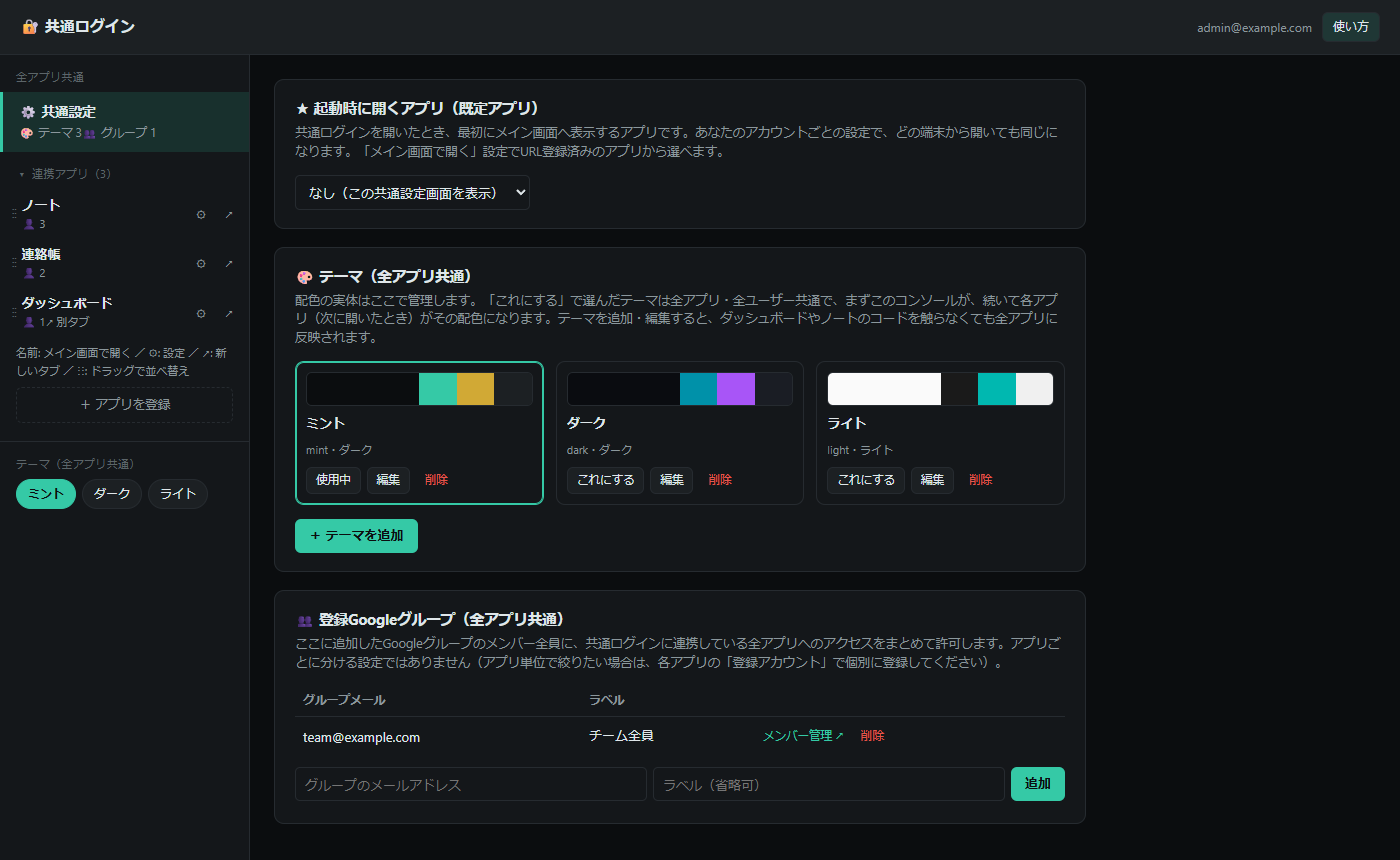Click mint・ダーク subtitle text
The width and height of the screenshot is (1400, 860).
(339, 450)
